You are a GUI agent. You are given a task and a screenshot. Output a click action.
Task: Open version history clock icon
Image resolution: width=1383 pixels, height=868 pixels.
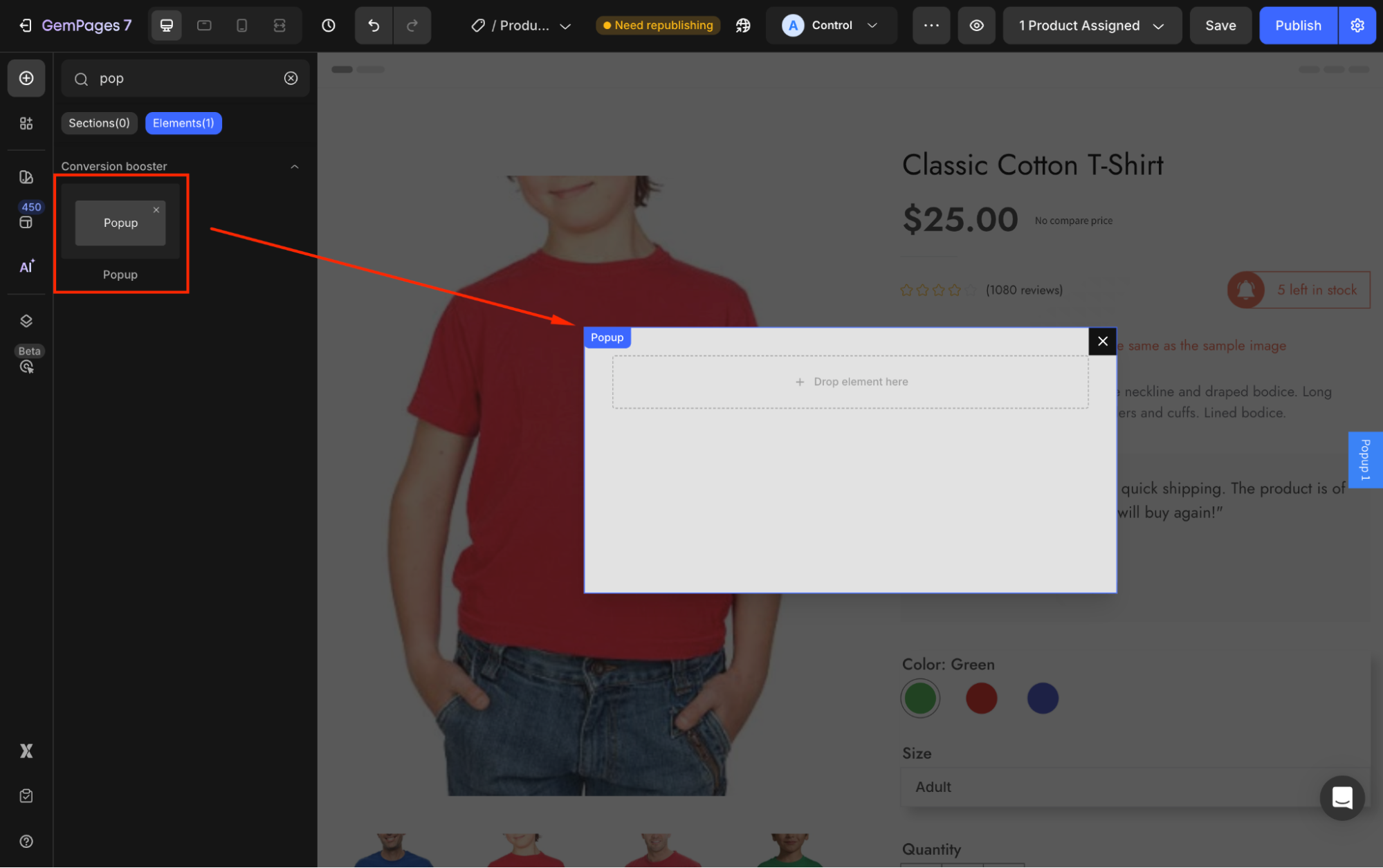pyautogui.click(x=329, y=26)
